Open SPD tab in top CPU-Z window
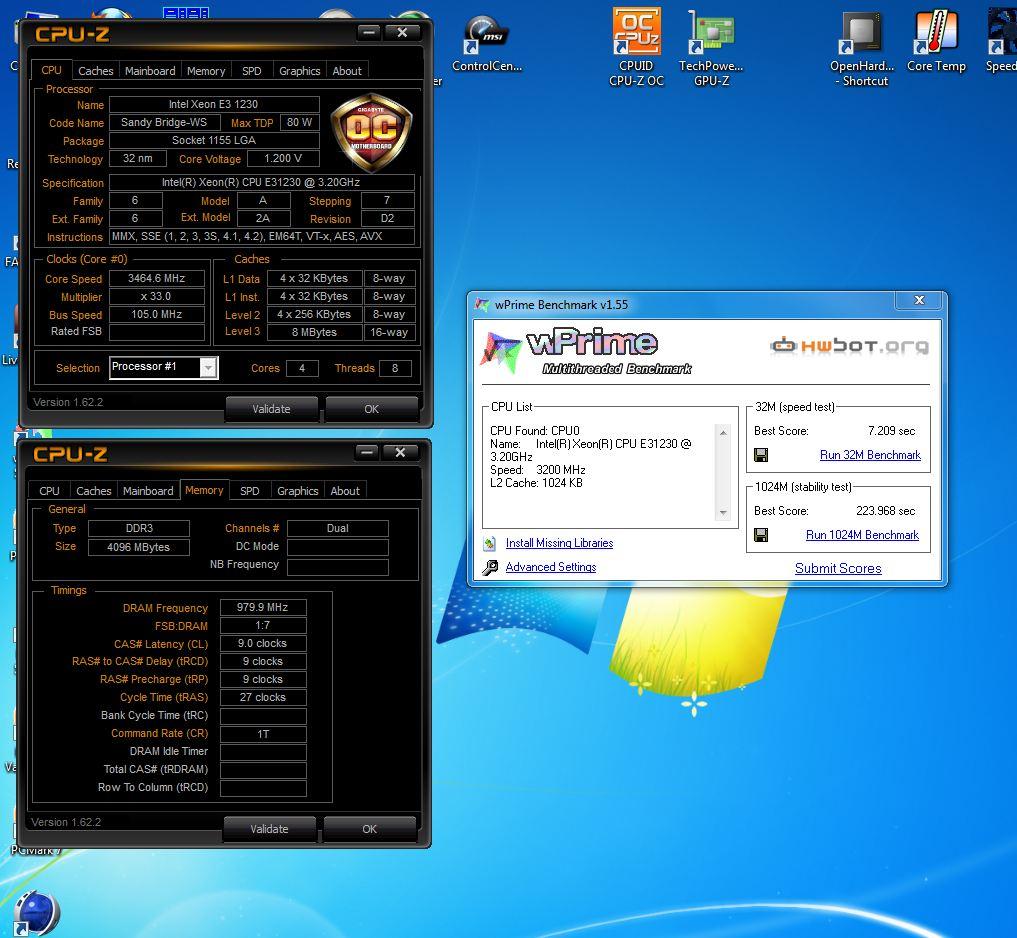Image resolution: width=1017 pixels, height=938 pixels. coord(252,71)
